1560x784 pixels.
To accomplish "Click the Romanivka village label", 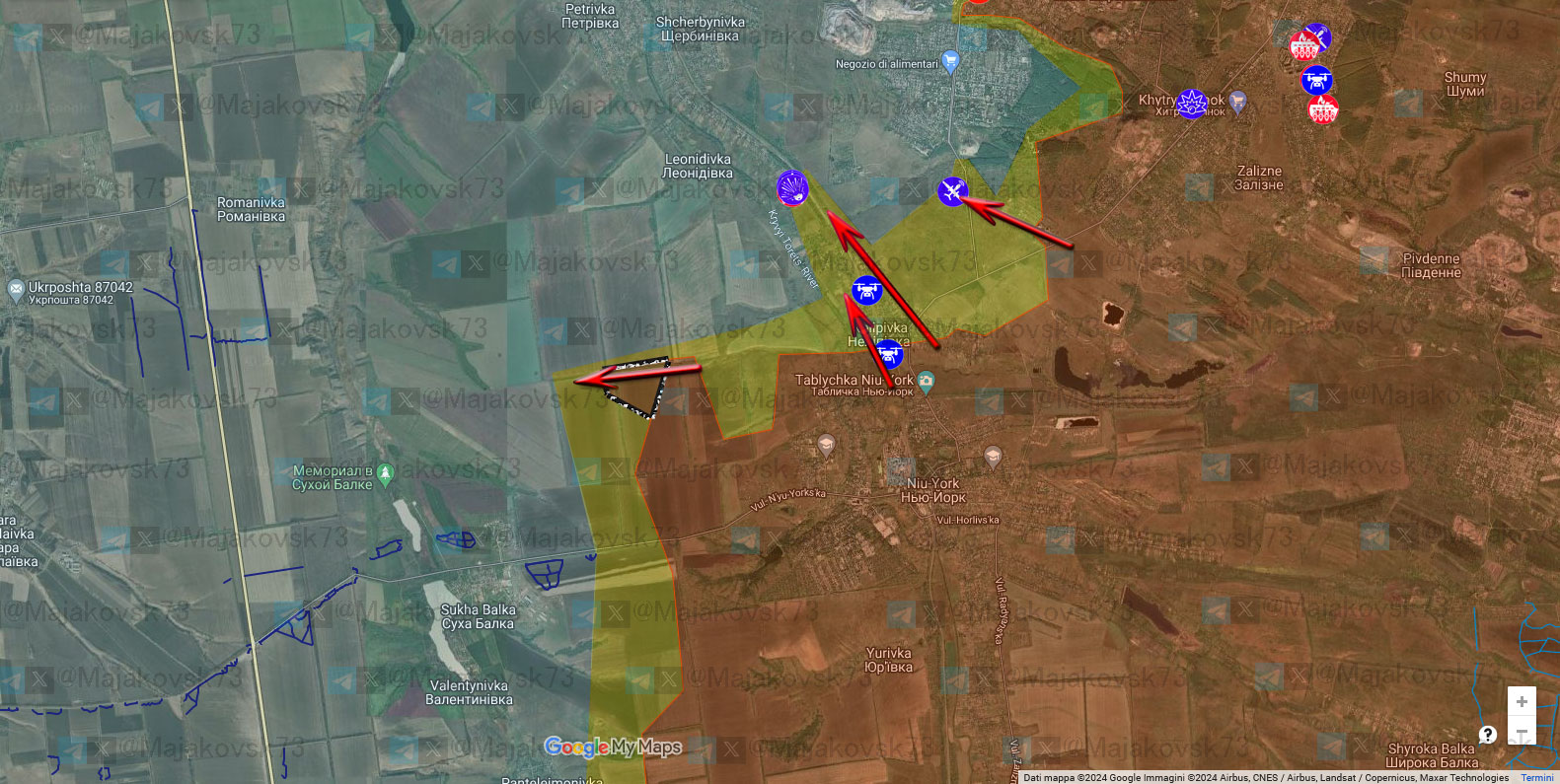I will [251, 209].
